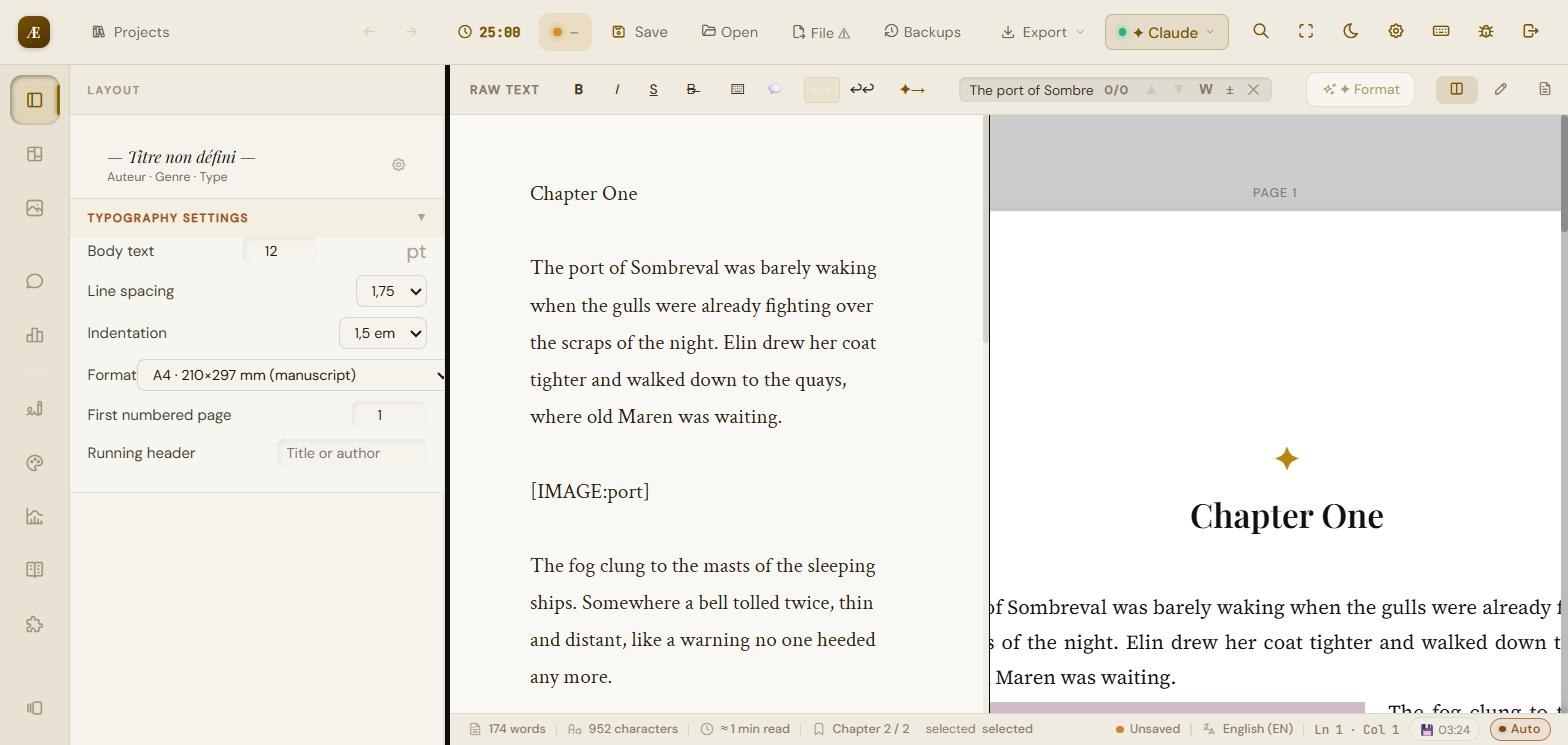The width and height of the screenshot is (1568, 745).
Task: Open the page Format dropdown
Action: (x=291, y=375)
